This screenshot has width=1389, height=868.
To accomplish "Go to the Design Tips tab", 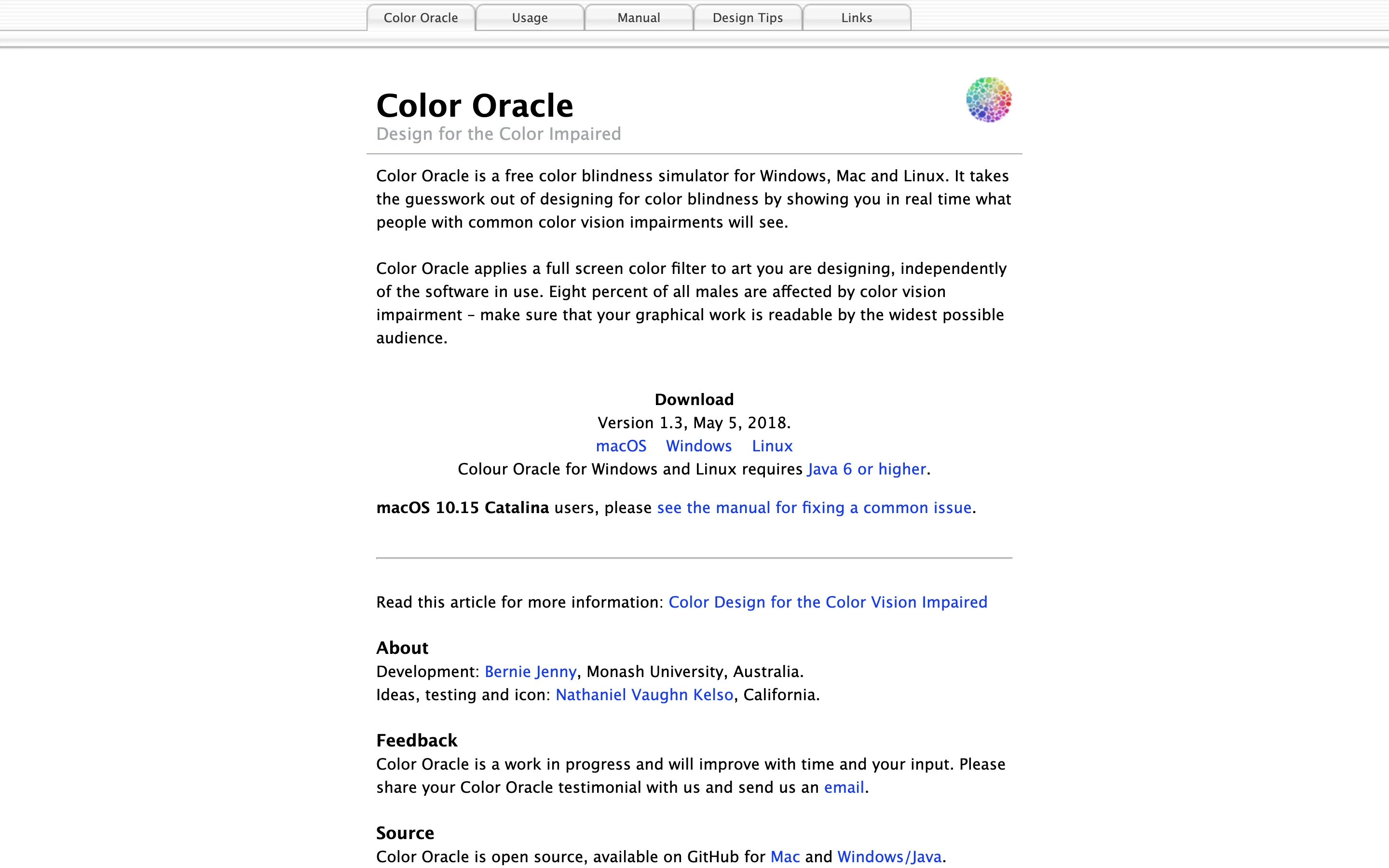I will coord(748,17).
